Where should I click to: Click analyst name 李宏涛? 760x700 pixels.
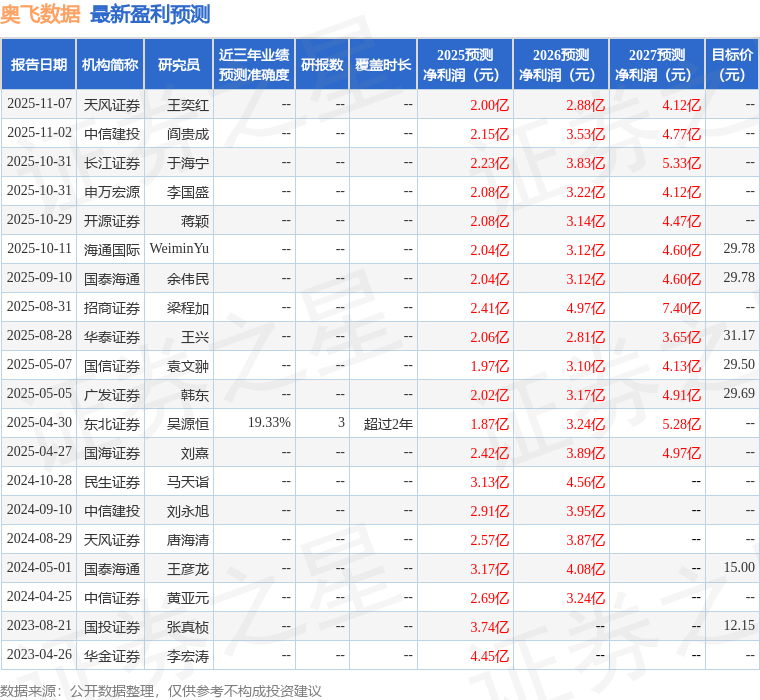(x=188, y=656)
